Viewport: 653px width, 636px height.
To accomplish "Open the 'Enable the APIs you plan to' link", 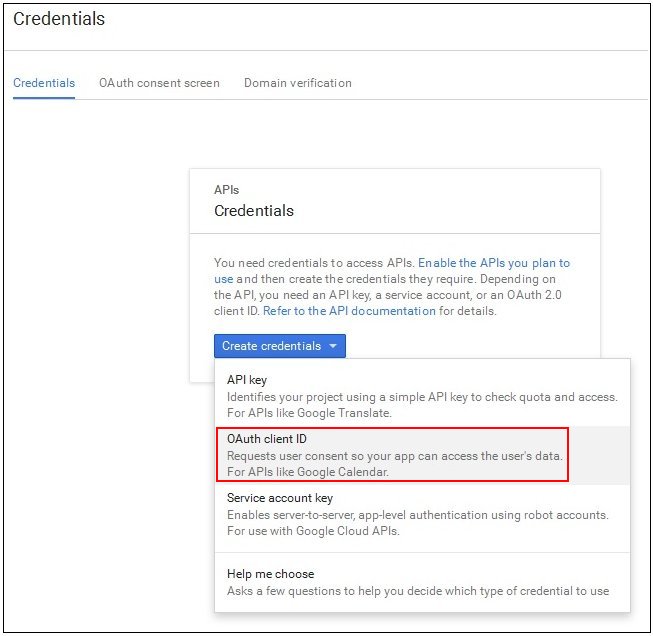I will click(494, 263).
